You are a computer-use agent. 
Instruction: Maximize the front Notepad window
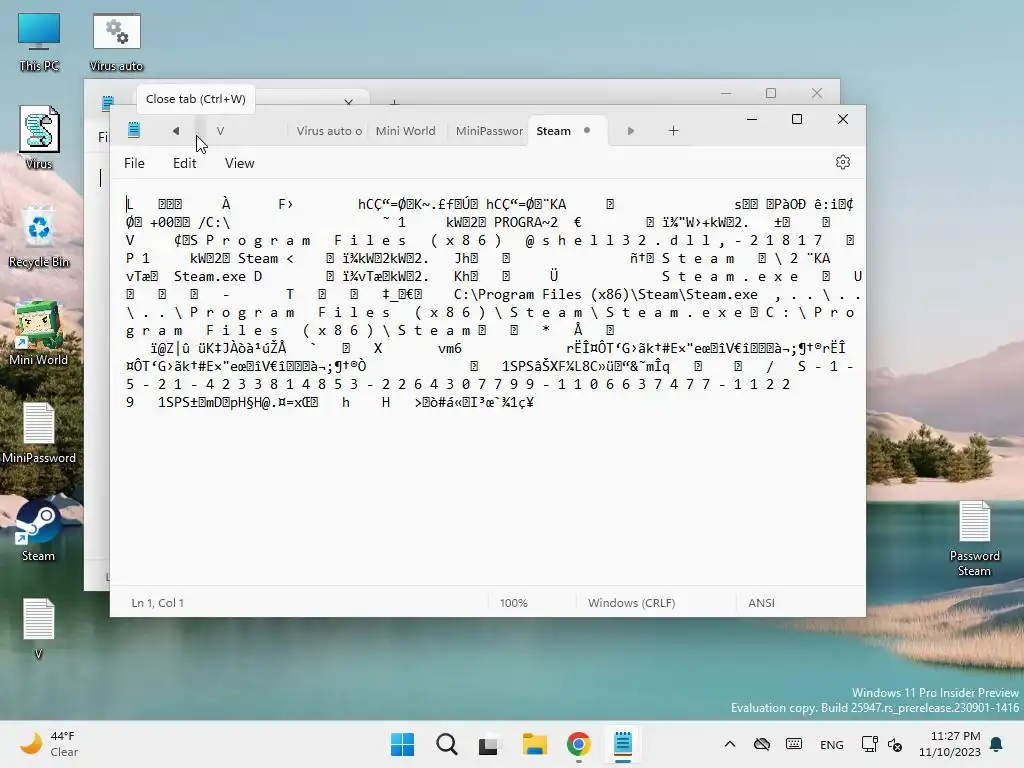point(797,119)
